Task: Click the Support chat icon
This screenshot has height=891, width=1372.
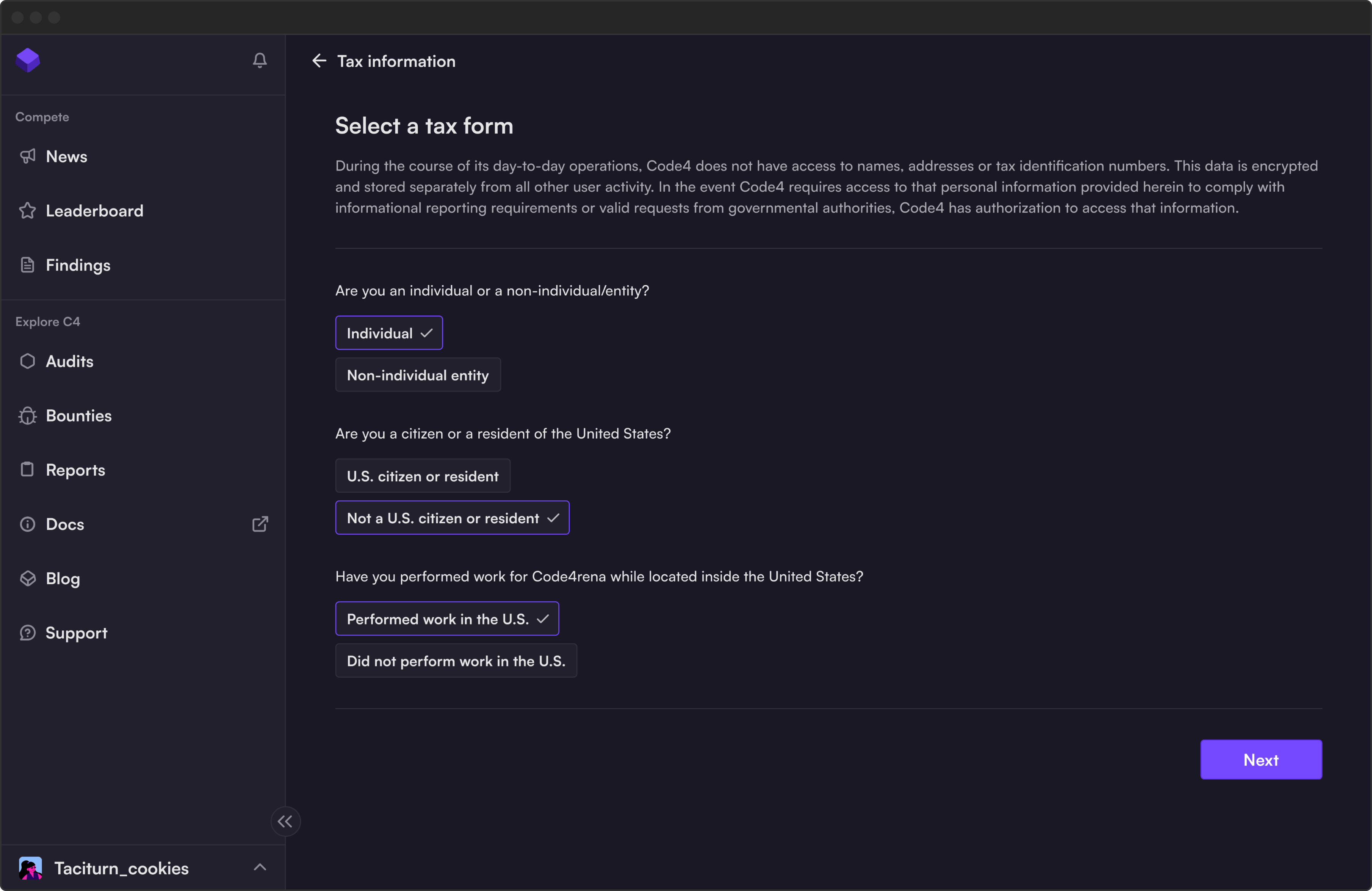Action: pyautogui.click(x=28, y=633)
